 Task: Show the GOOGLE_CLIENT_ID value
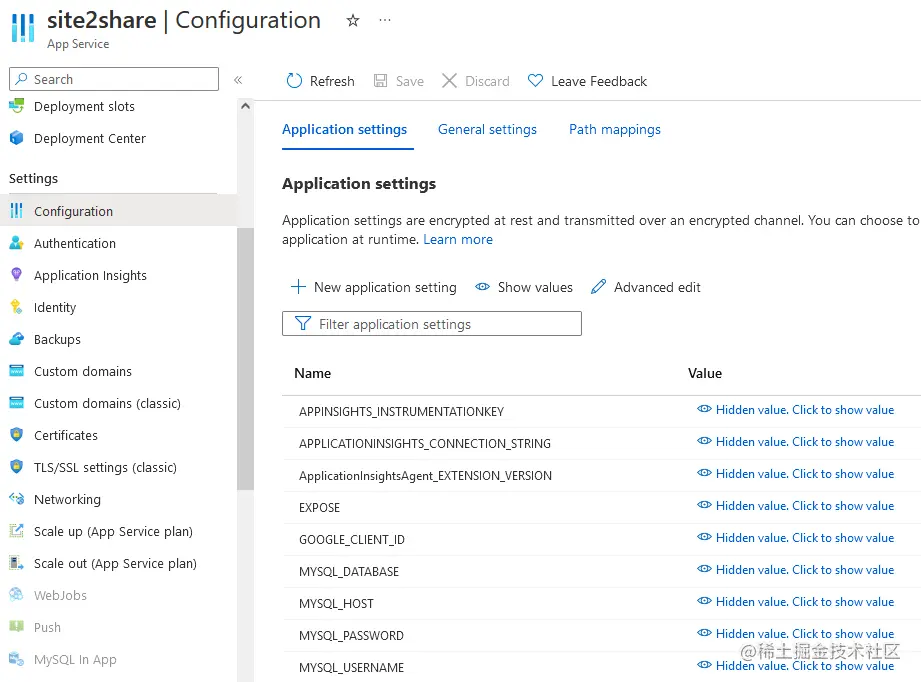click(793, 537)
